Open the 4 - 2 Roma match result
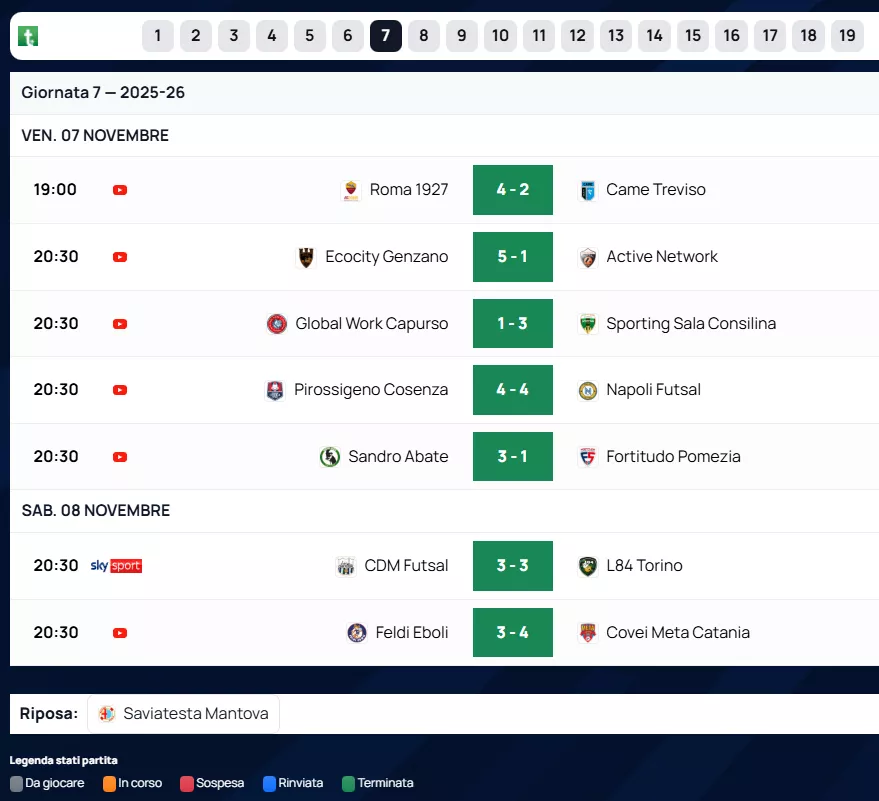 [512, 190]
